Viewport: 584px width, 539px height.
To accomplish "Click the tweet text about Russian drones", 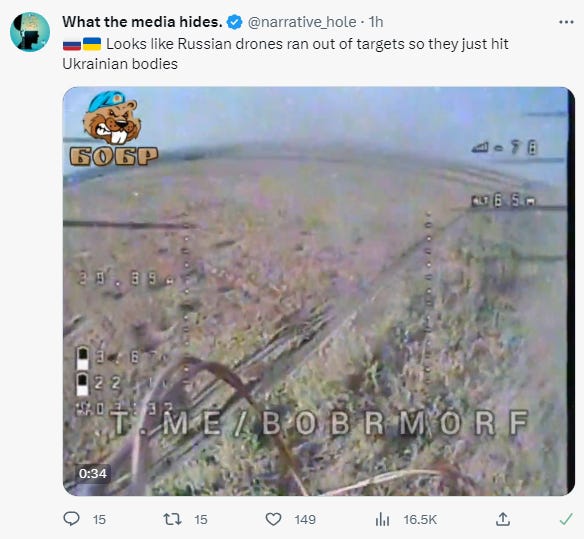I will (285, 54).
